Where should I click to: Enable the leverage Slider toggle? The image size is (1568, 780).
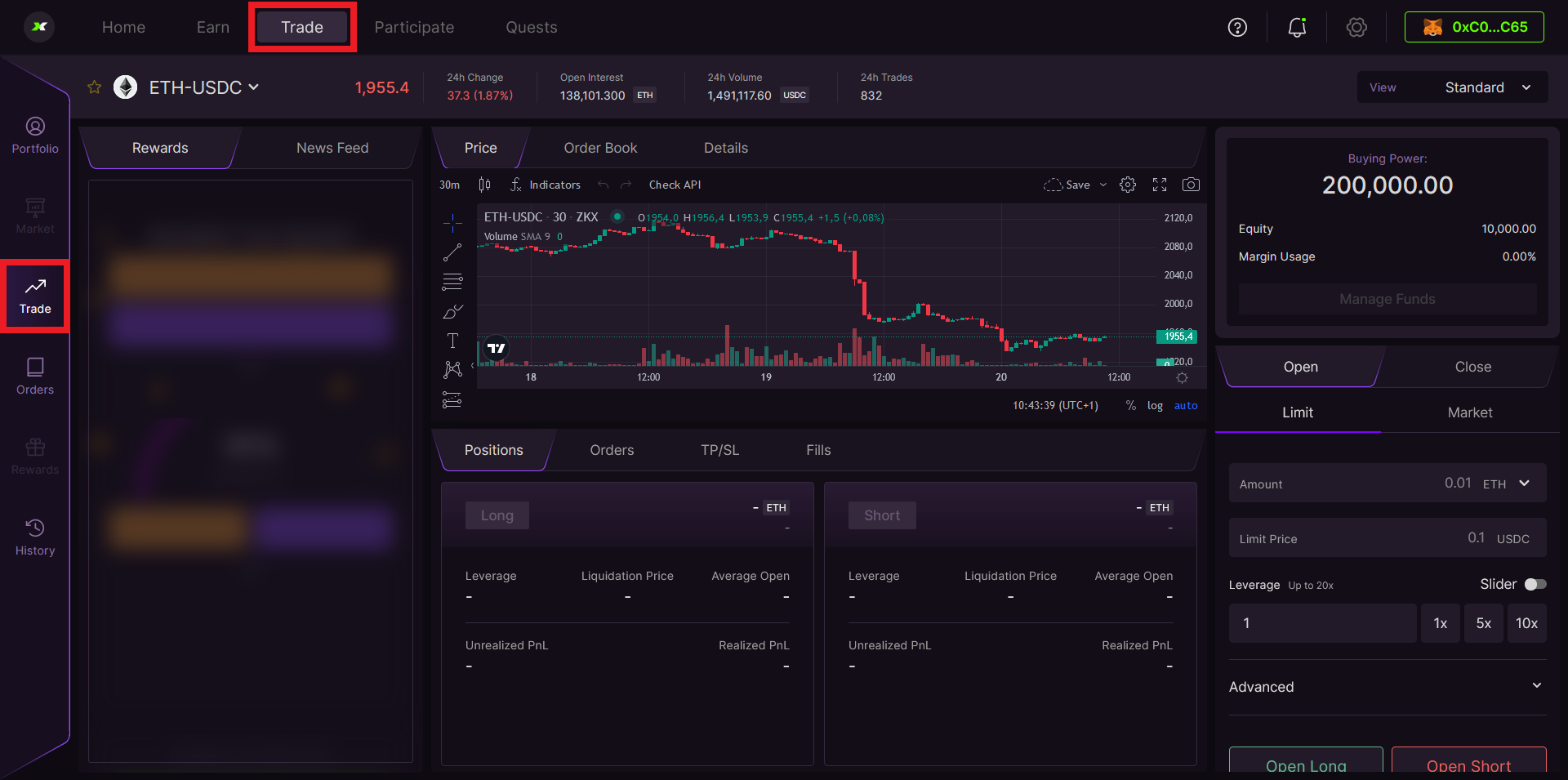(x=1535, y=584)
